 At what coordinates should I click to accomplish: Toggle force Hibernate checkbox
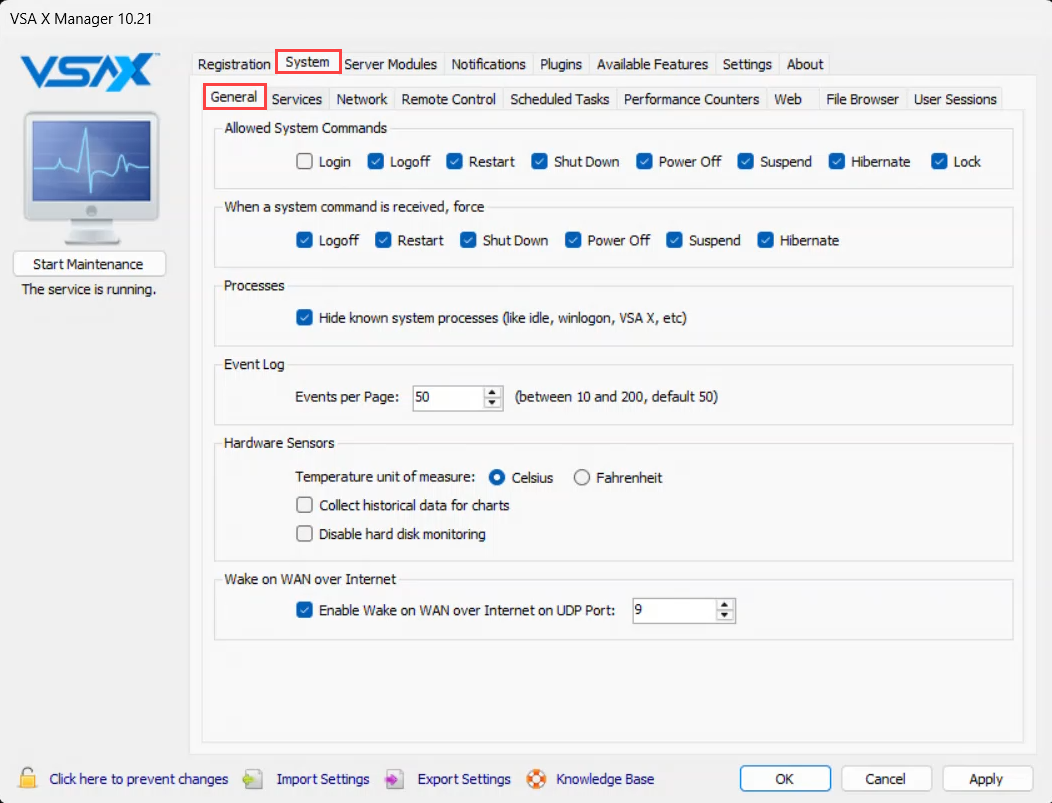tap(766, 240)
